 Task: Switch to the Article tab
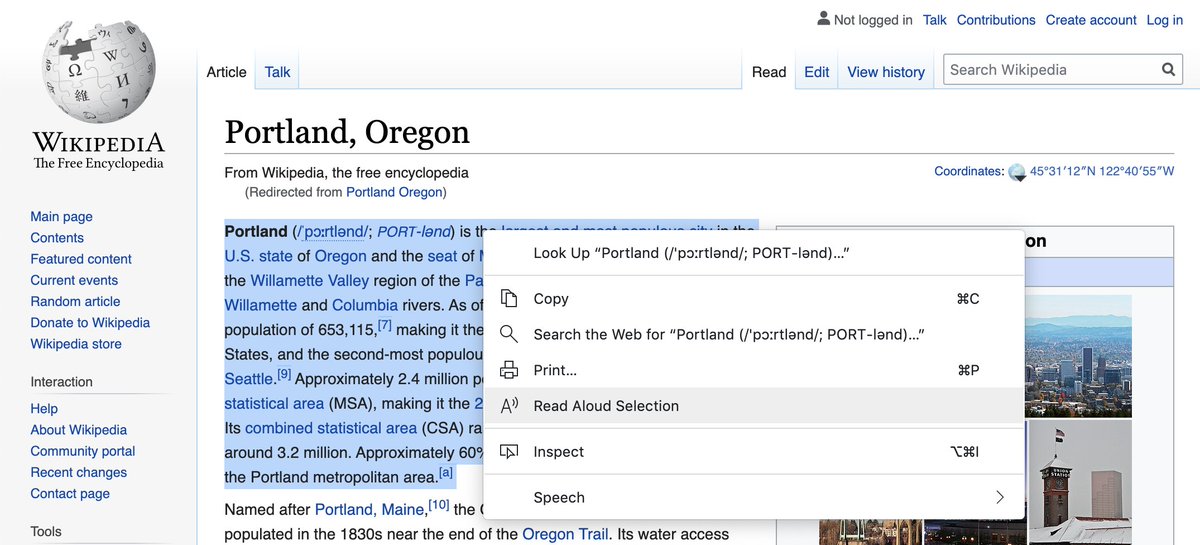(226, 72)
